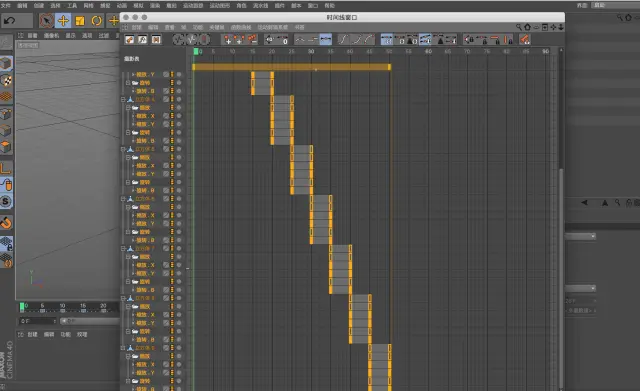Viewport: 640px width, 391px height.
Task: Click the orange cube icon in left sidebar
Action: (6, 147)
